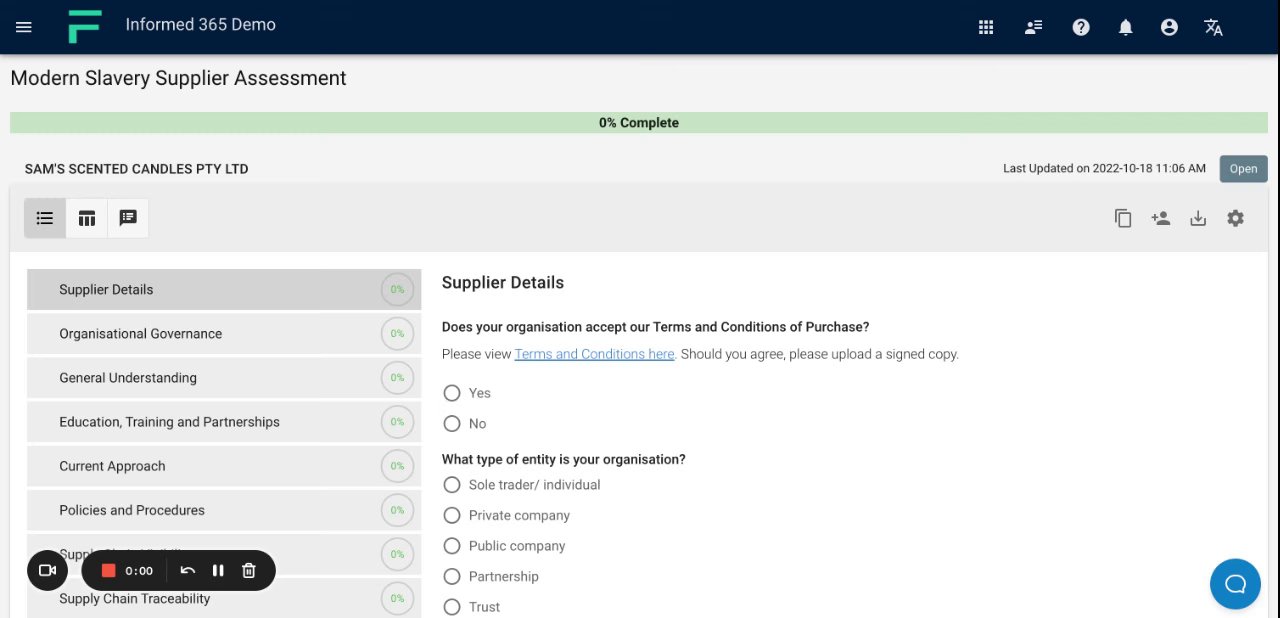1280x618 pixels.
Task: Click the Open status button
Action: (1243, 169)
